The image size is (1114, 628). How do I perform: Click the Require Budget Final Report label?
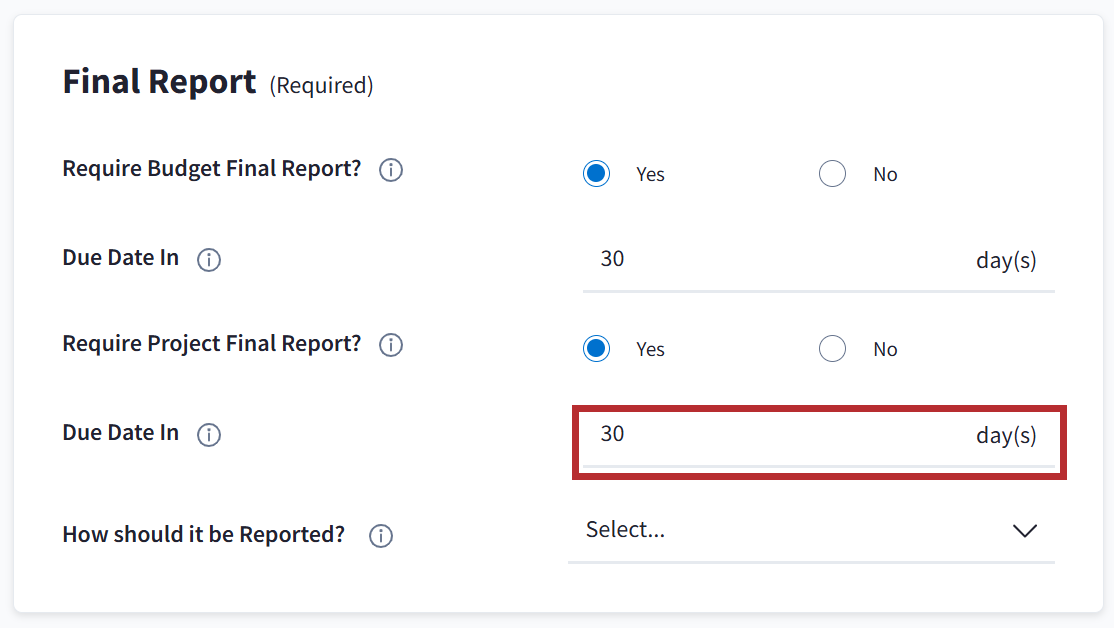point(212,168)
